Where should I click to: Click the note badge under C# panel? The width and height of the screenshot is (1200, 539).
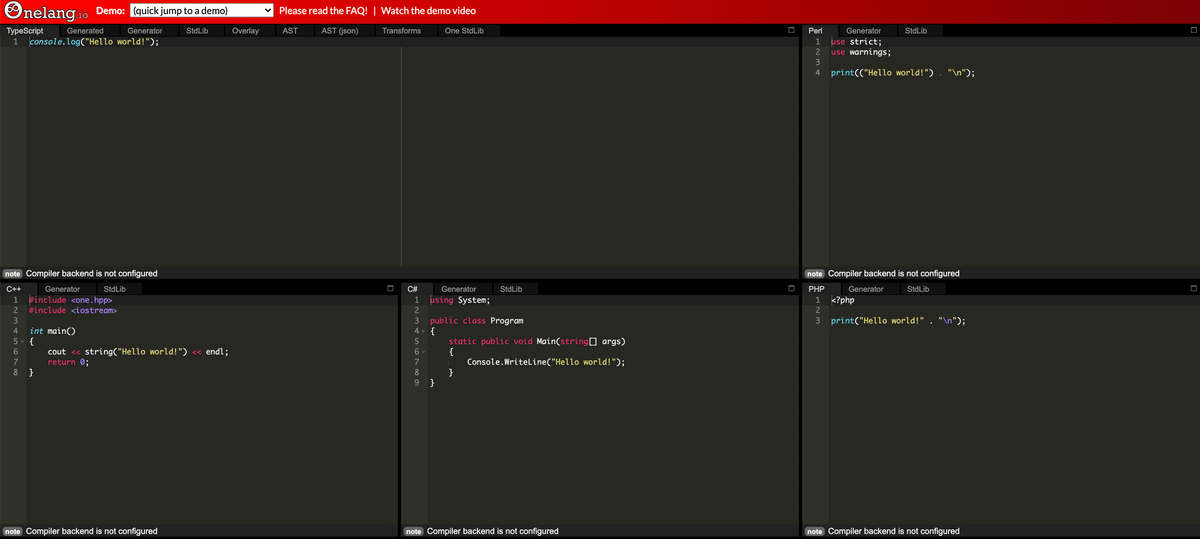(413, 531)
